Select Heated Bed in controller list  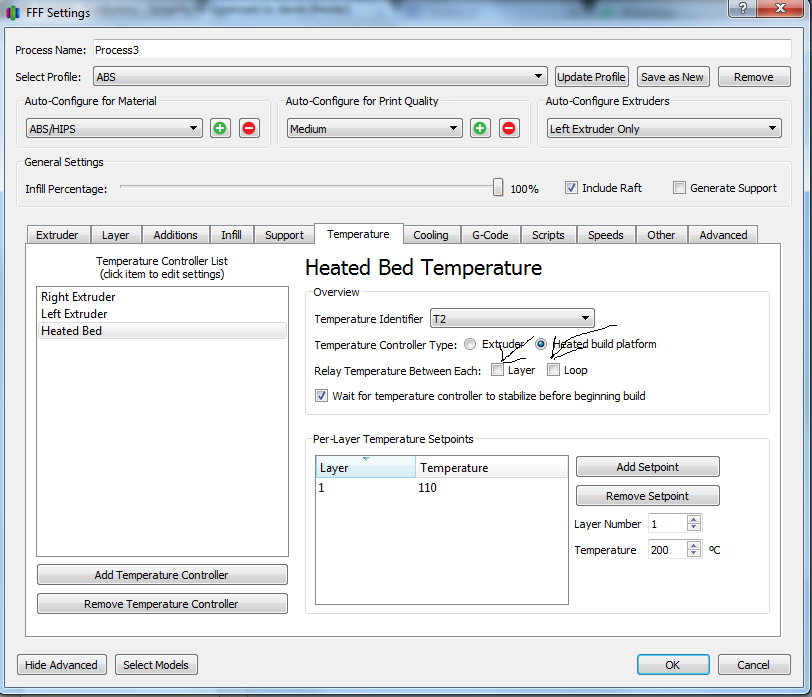click(162, 331)
